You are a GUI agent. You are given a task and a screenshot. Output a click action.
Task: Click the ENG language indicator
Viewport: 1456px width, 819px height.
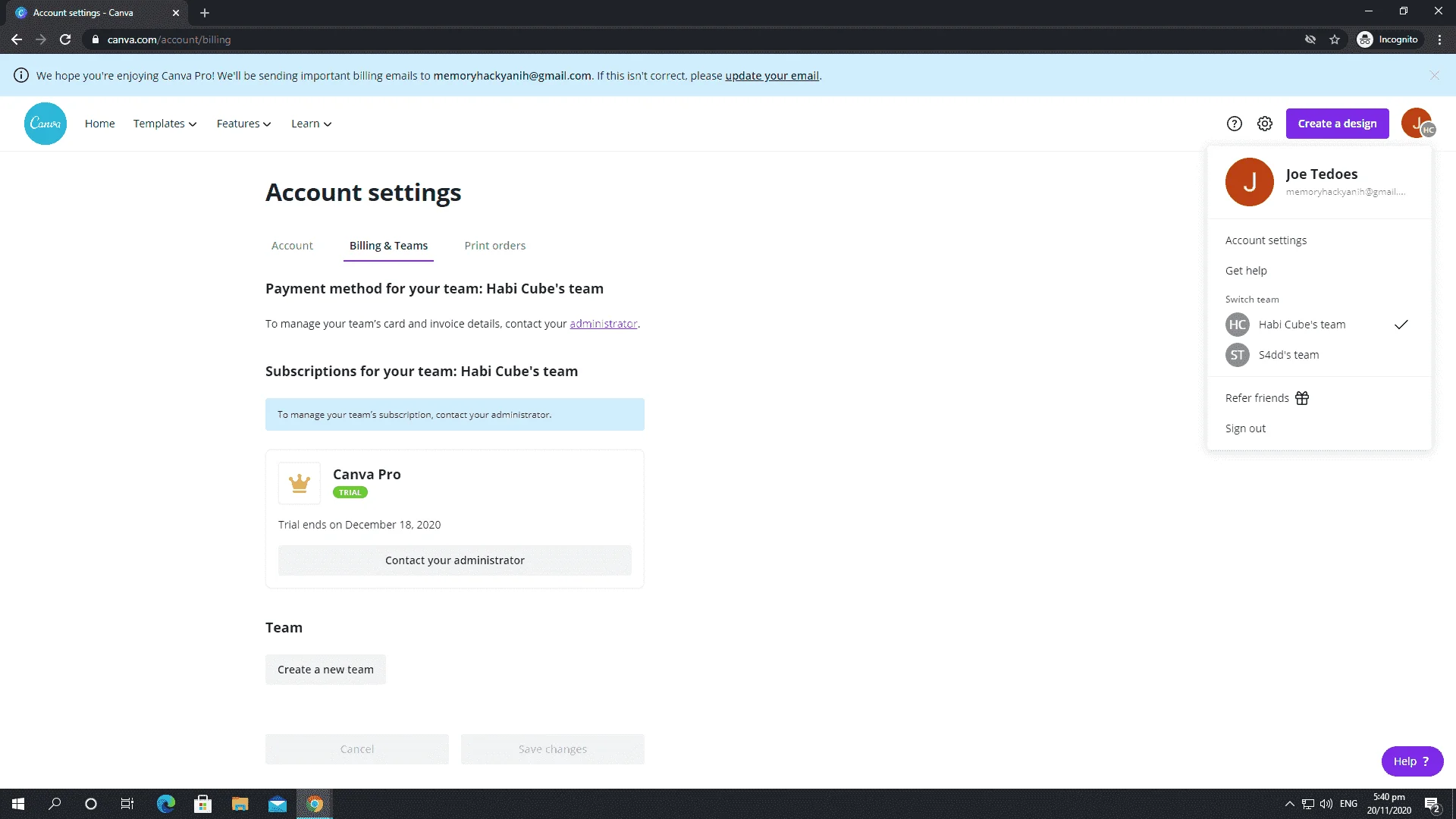point(1348,804)
